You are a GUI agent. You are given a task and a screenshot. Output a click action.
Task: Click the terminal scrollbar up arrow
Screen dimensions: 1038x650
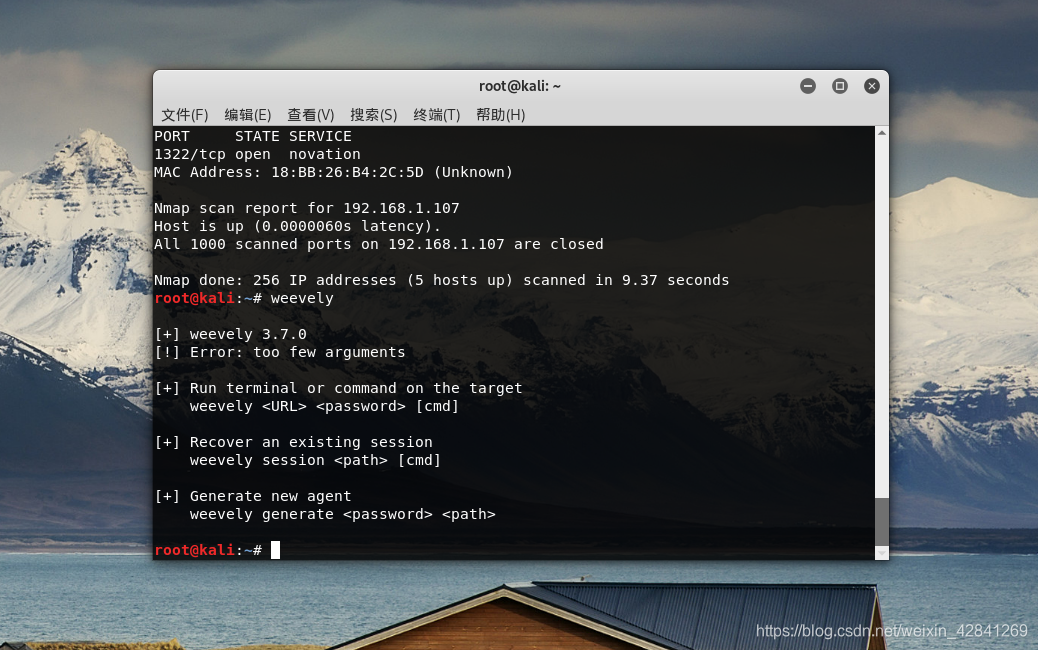(882, 133)
